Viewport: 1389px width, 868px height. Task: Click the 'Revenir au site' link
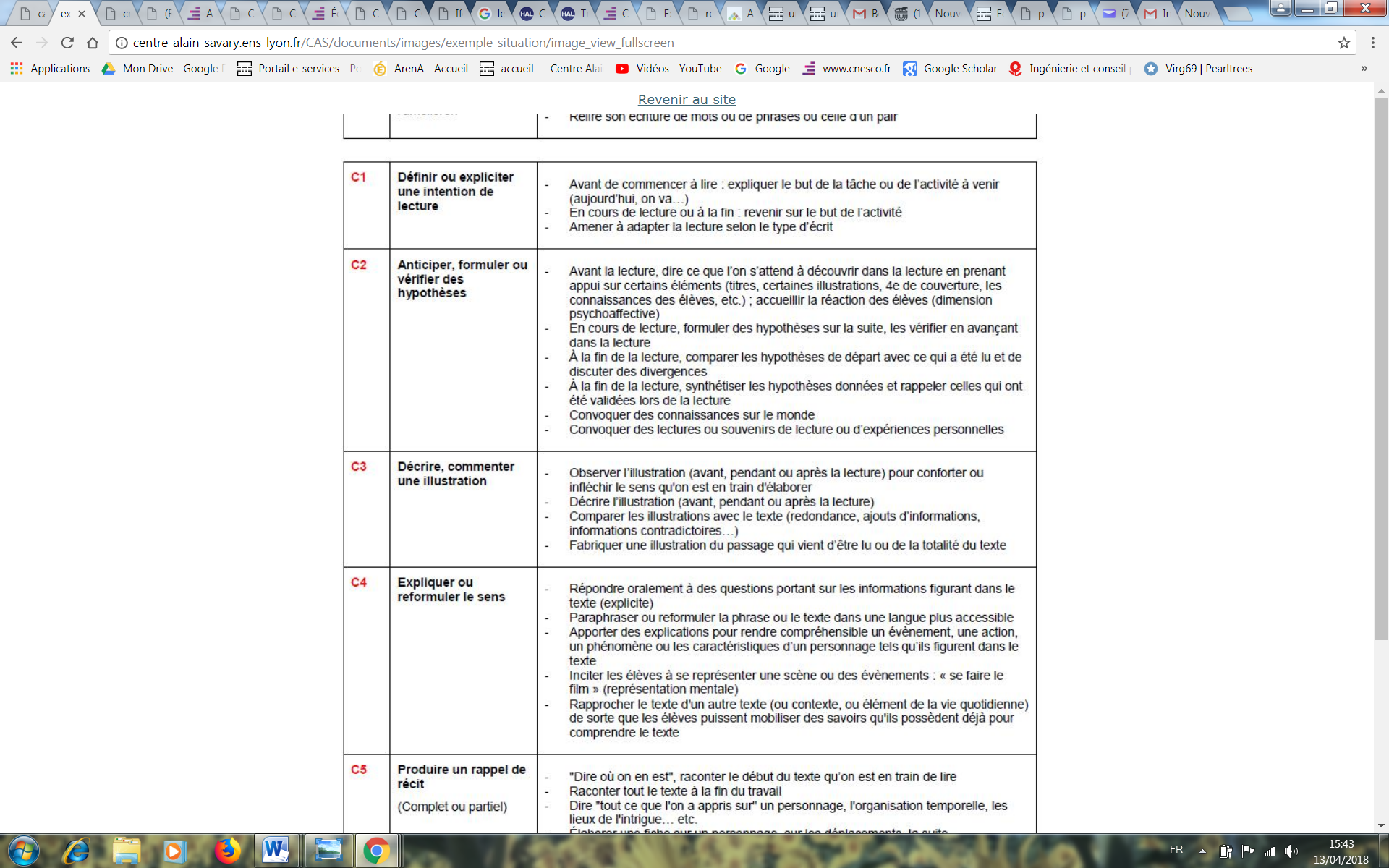(x=687, y=99)
